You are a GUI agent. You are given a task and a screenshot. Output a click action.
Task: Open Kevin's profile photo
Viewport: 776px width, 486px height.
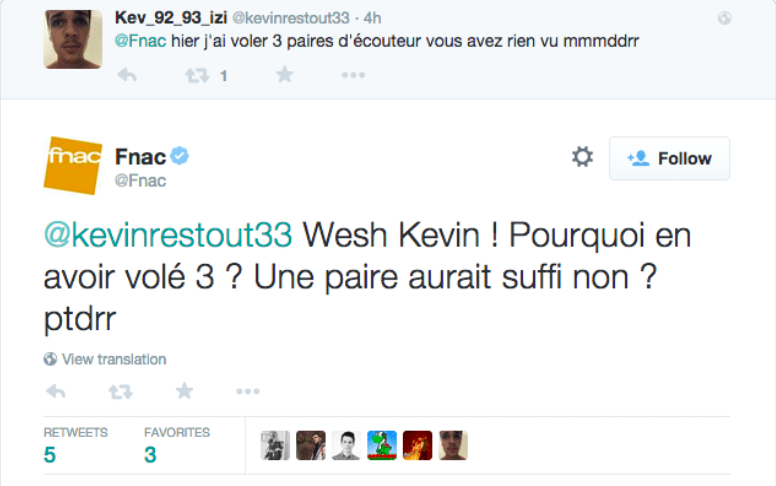click(73, 39)
